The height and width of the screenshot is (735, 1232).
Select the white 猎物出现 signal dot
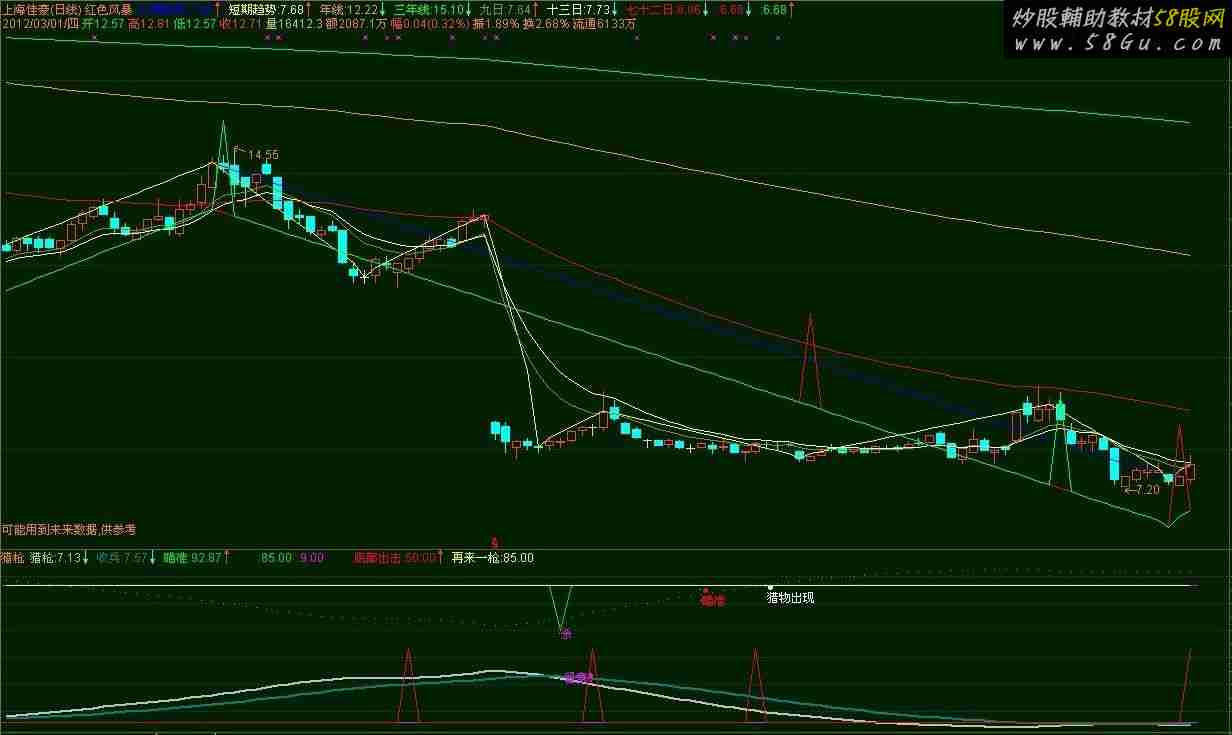click(x=770, y=587)
